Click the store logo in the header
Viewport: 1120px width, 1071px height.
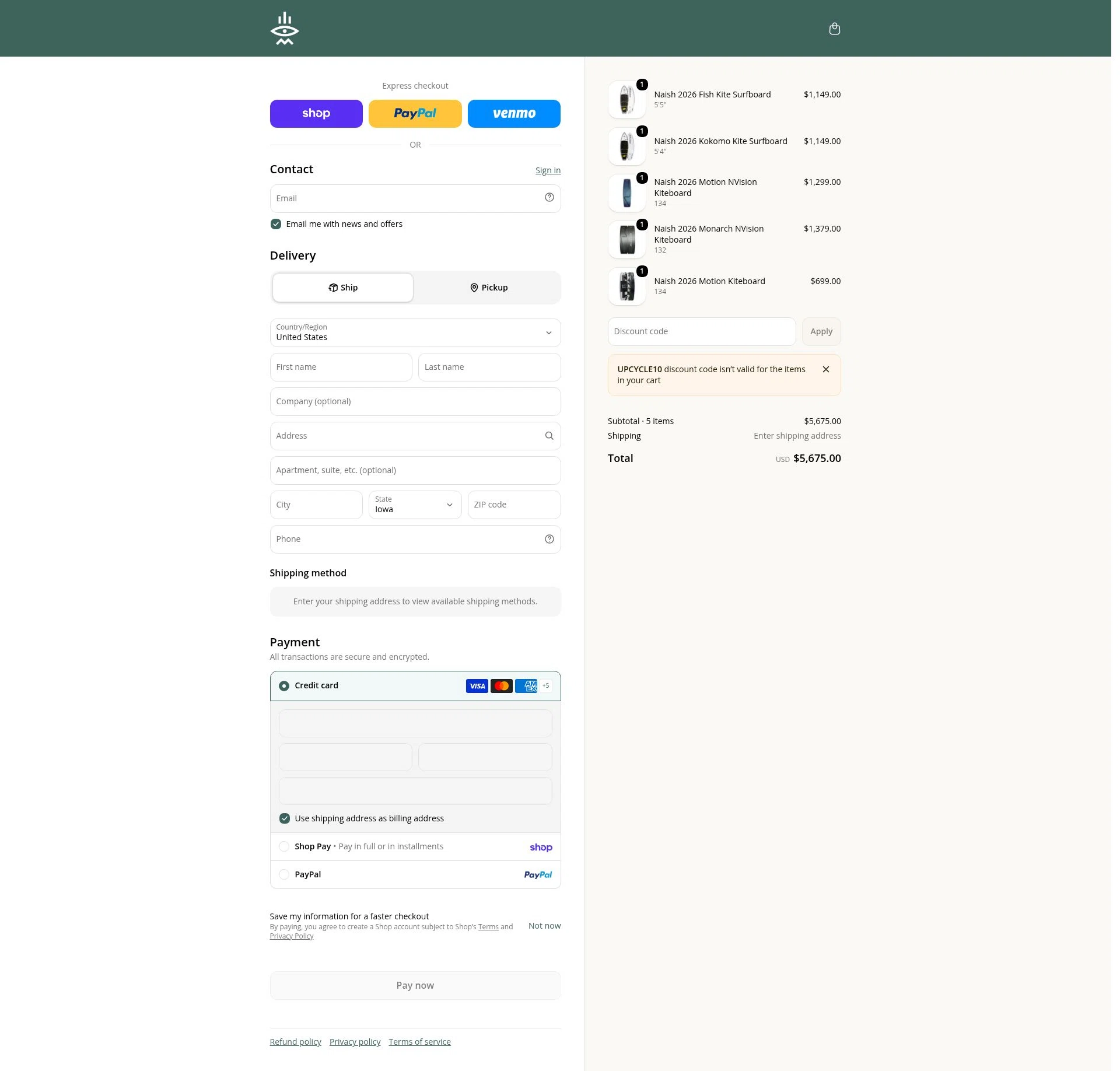[x=285, y=29]
